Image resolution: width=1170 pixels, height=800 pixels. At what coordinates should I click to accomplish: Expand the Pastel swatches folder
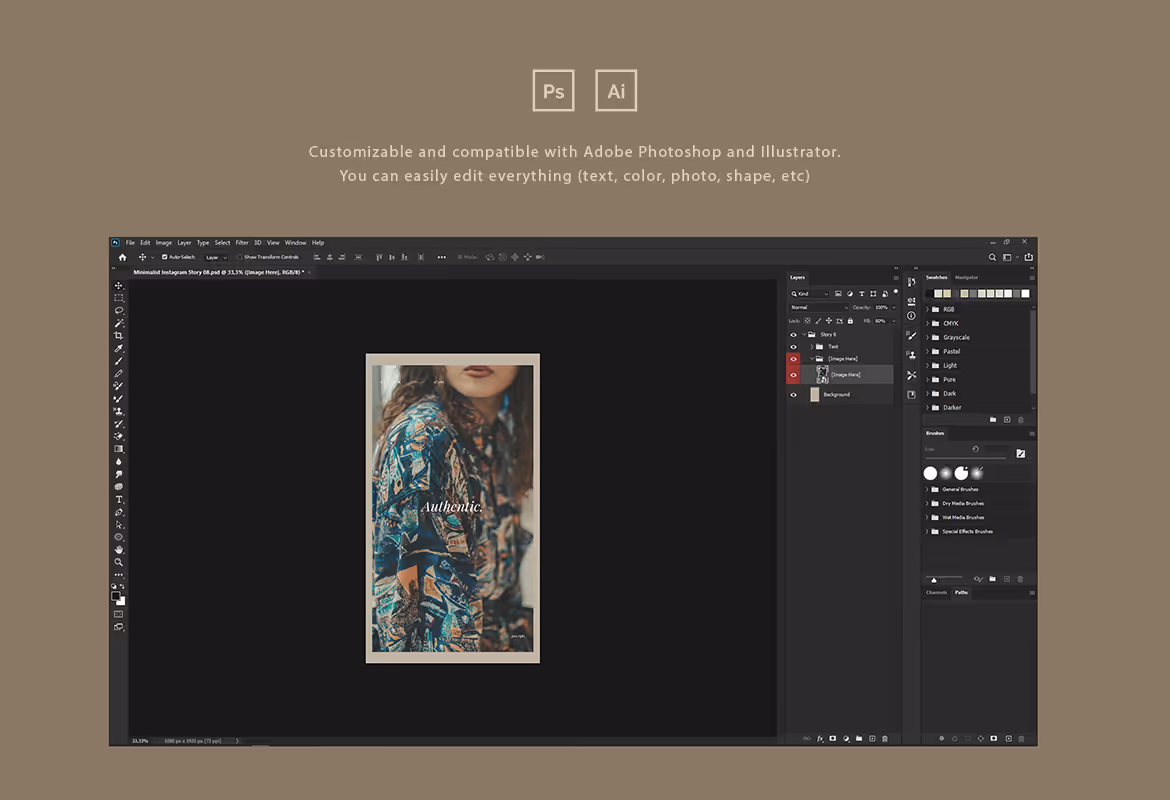927,351
